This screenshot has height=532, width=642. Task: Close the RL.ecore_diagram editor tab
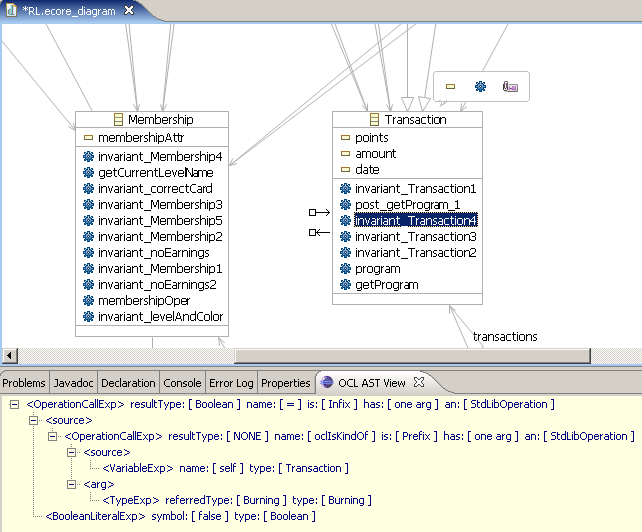(129, 10)
